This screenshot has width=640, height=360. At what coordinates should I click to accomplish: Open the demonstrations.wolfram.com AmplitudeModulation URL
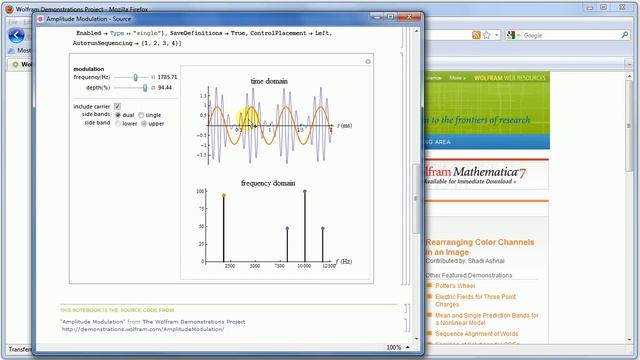143,329
